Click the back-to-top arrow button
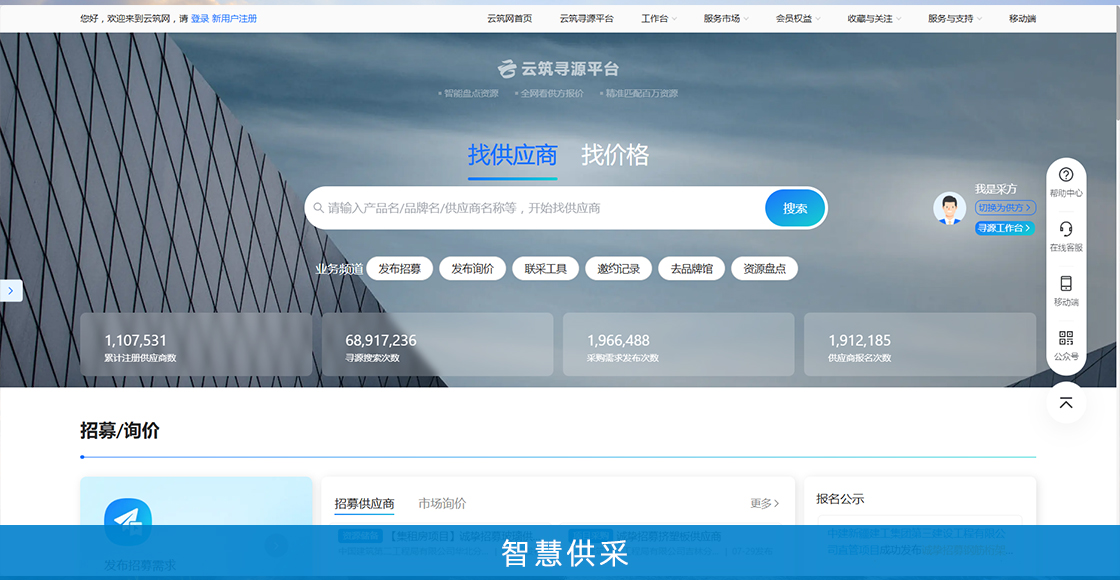Viewport: 1120px width, 580px height. (x=1066, y=403)
